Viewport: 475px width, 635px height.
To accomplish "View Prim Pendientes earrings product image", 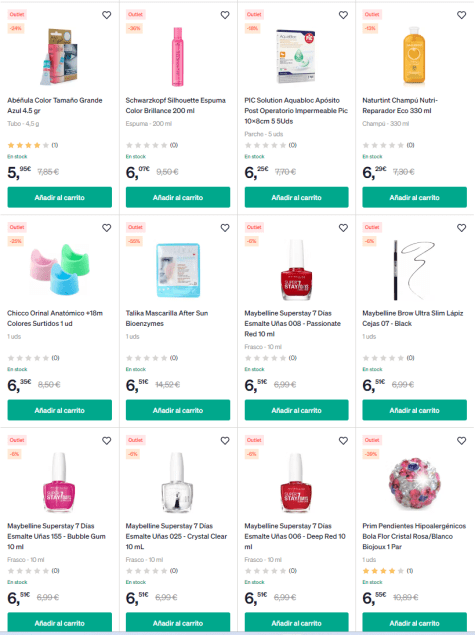I will click(x=414, y=483).
